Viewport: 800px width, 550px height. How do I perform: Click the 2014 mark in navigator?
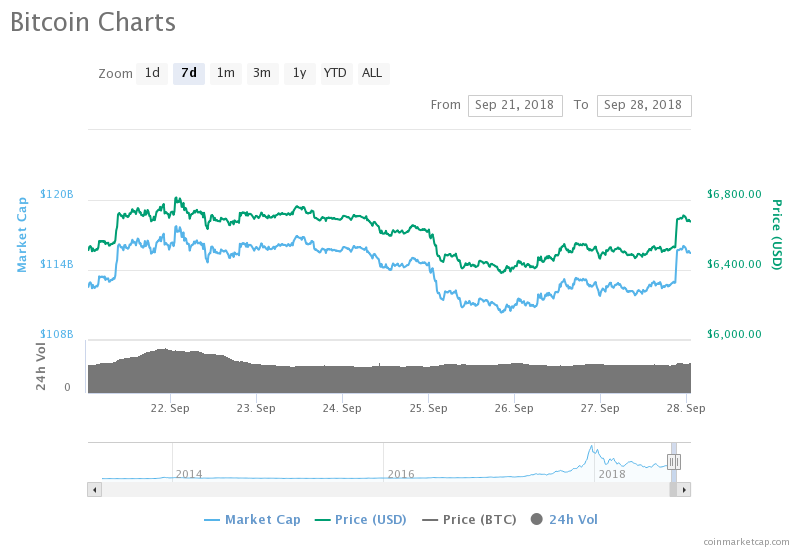(x=189, y=474)
